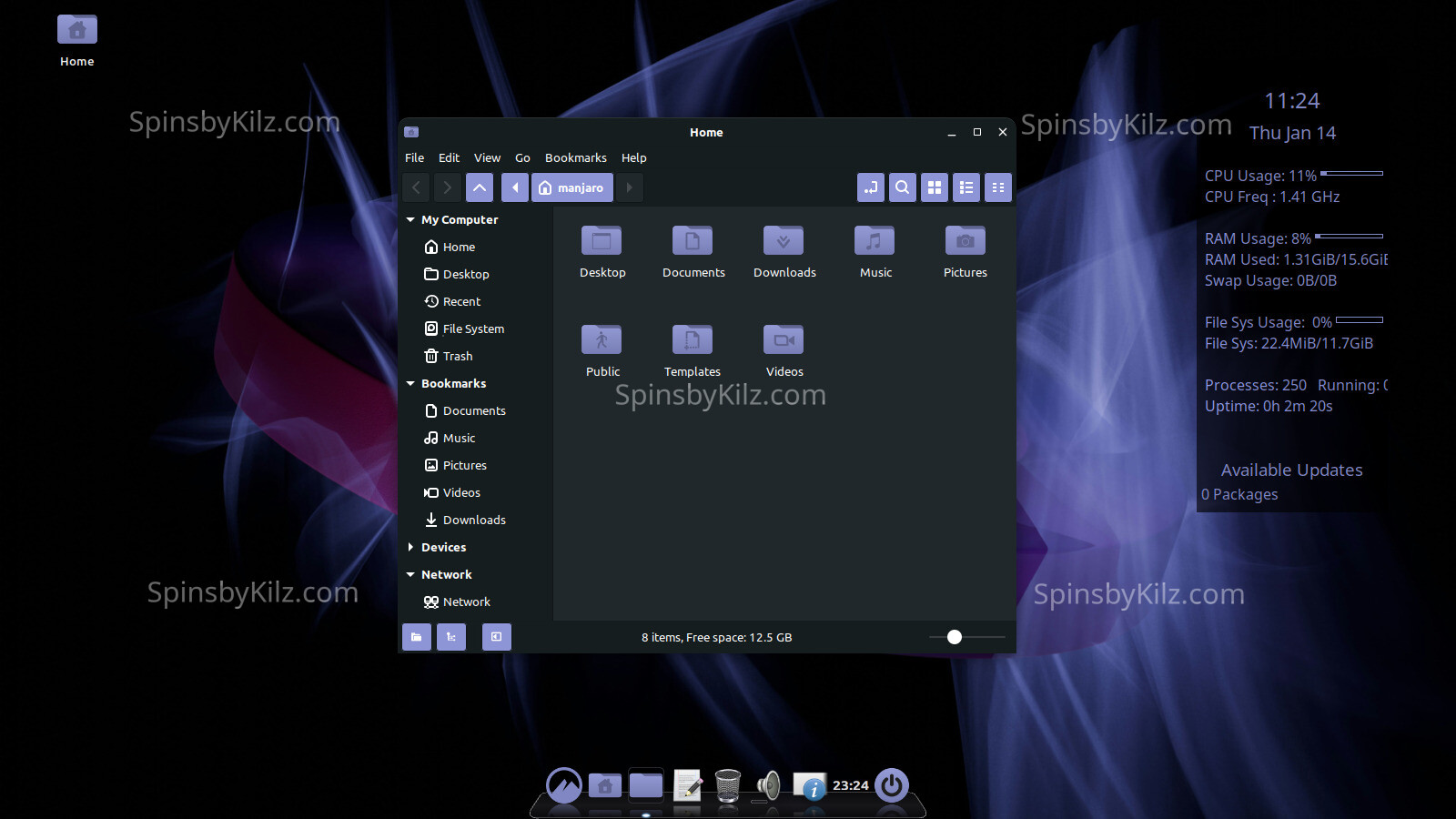This screenshot has height=819, width=1456.
Task: Switch to list view
Action: click(966, 187)
